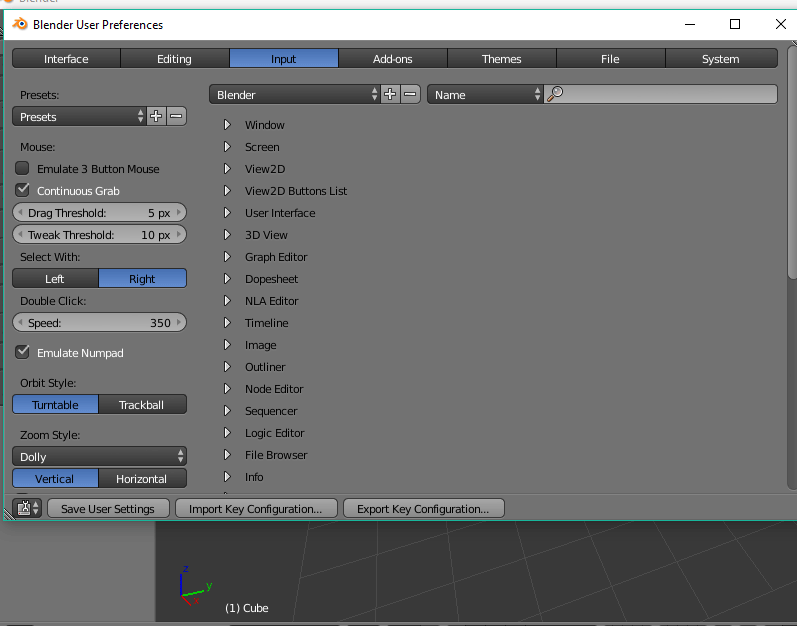Switch to the Interface tab
Screen dimensions: 797x626
66,58
